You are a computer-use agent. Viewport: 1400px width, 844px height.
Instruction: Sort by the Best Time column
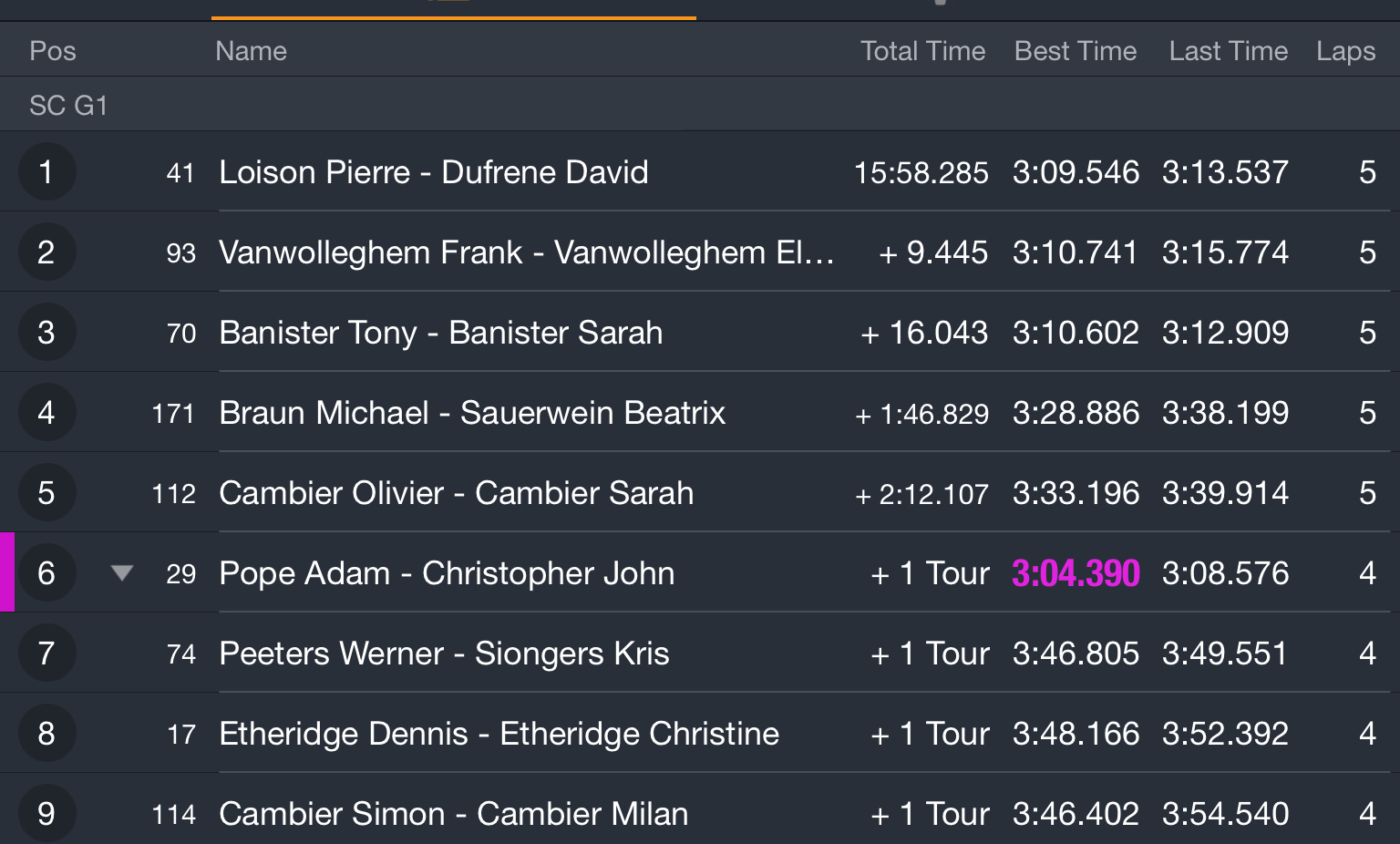pyautogui.click(x=1076, y=51)
